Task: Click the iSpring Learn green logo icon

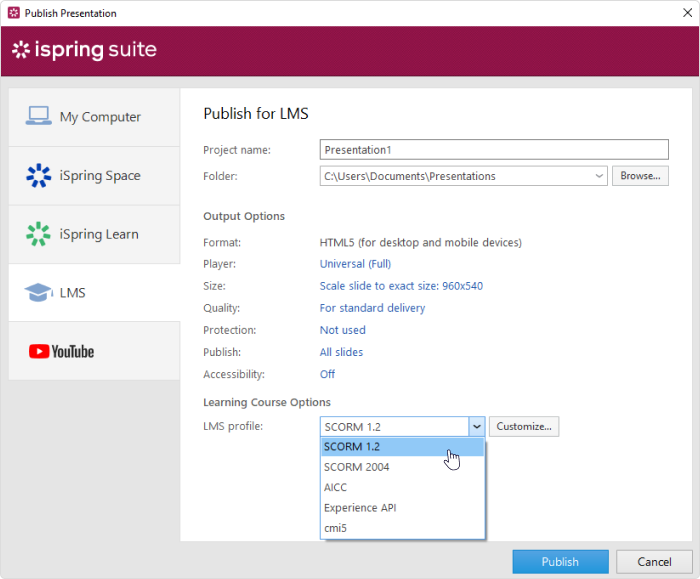Action: pyautogui.click(x=38, y=234)
